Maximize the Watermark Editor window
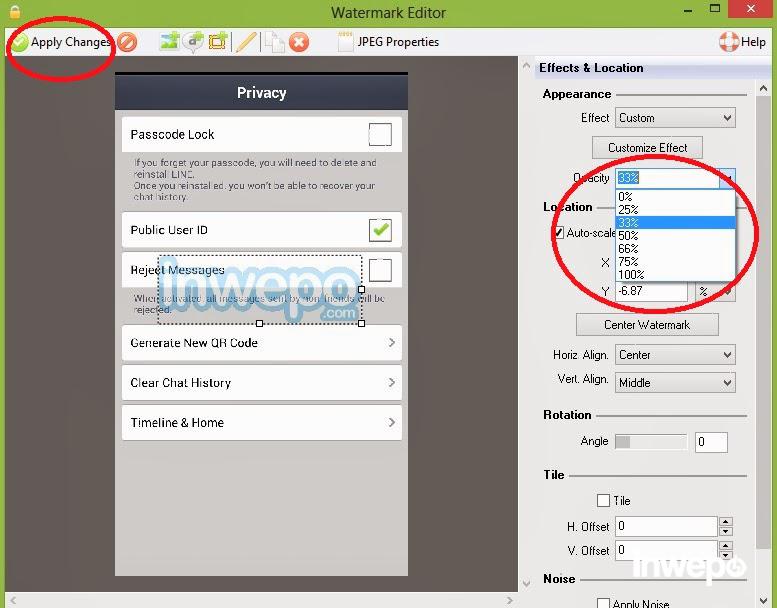The image size is (777, 608). (x=715, y=9)
